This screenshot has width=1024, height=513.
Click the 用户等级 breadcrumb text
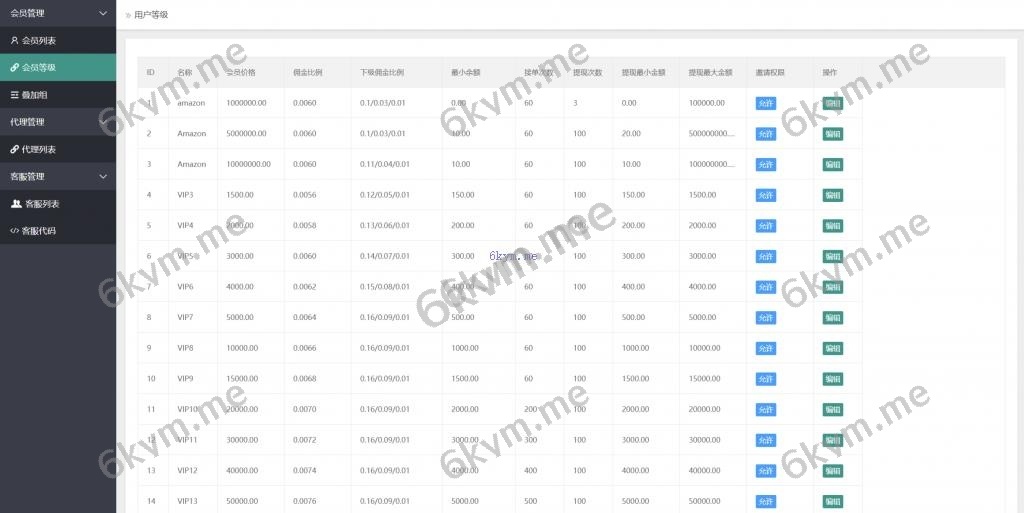pyautogui.click(x=151, y=15)
